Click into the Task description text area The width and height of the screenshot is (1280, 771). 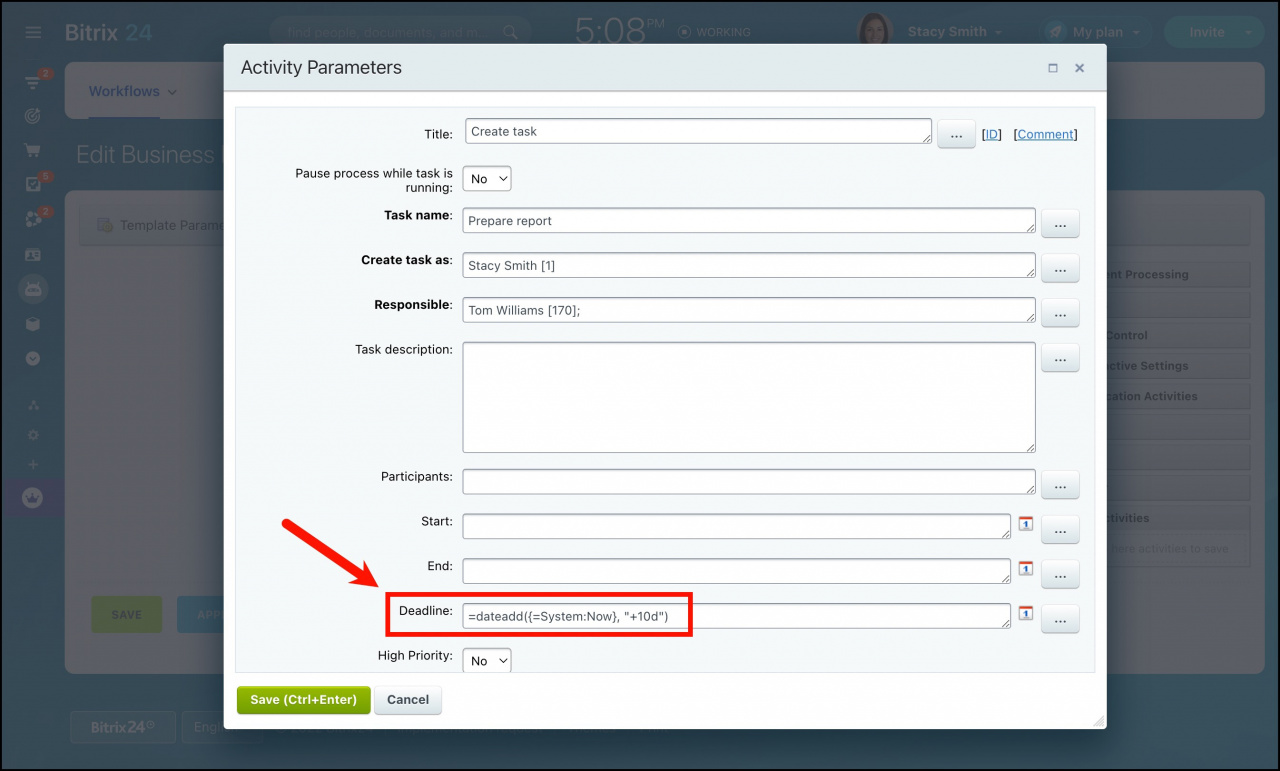[x=748, y=397]
